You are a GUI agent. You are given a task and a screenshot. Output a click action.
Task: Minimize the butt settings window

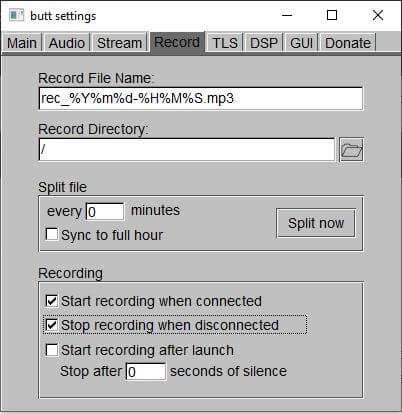click(x=287, y=15)
